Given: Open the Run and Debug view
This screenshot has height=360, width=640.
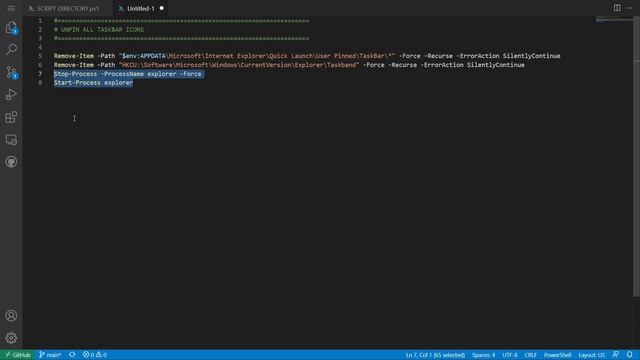Looking at the screenshot, I should pyautogui.click(x=11, y=95).
